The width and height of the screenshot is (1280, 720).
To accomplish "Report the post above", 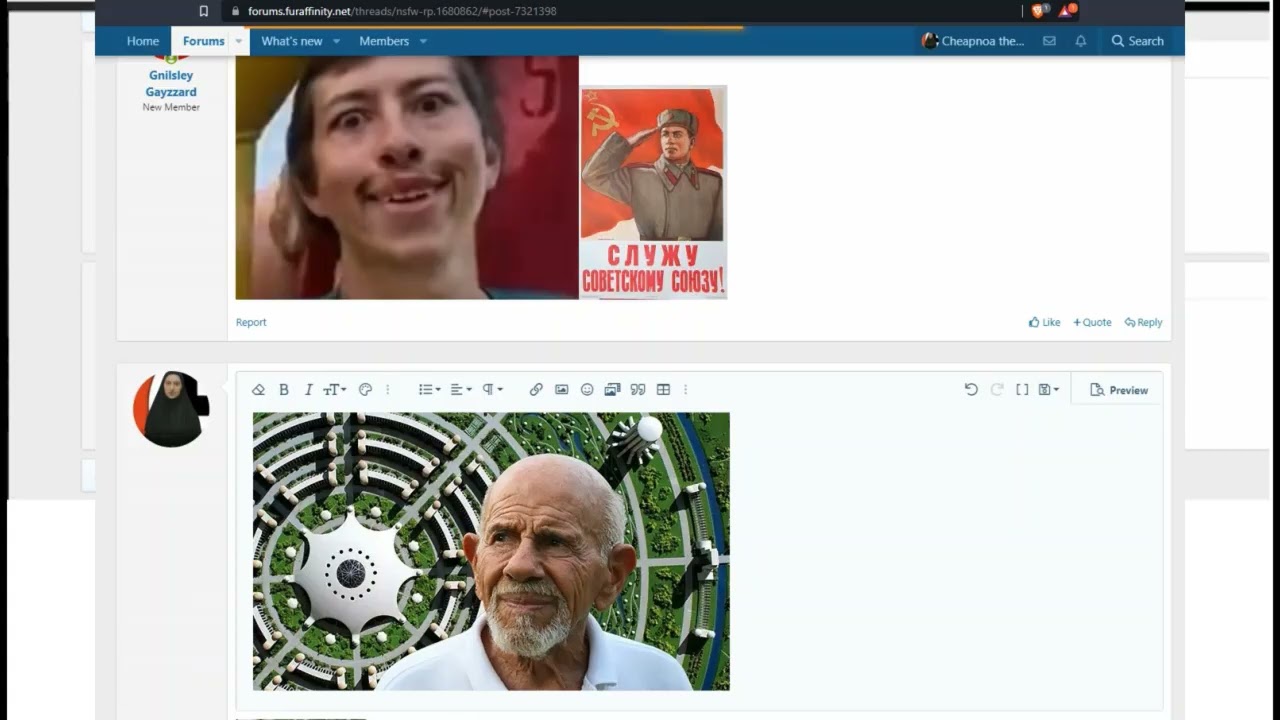I will (251, 322).
